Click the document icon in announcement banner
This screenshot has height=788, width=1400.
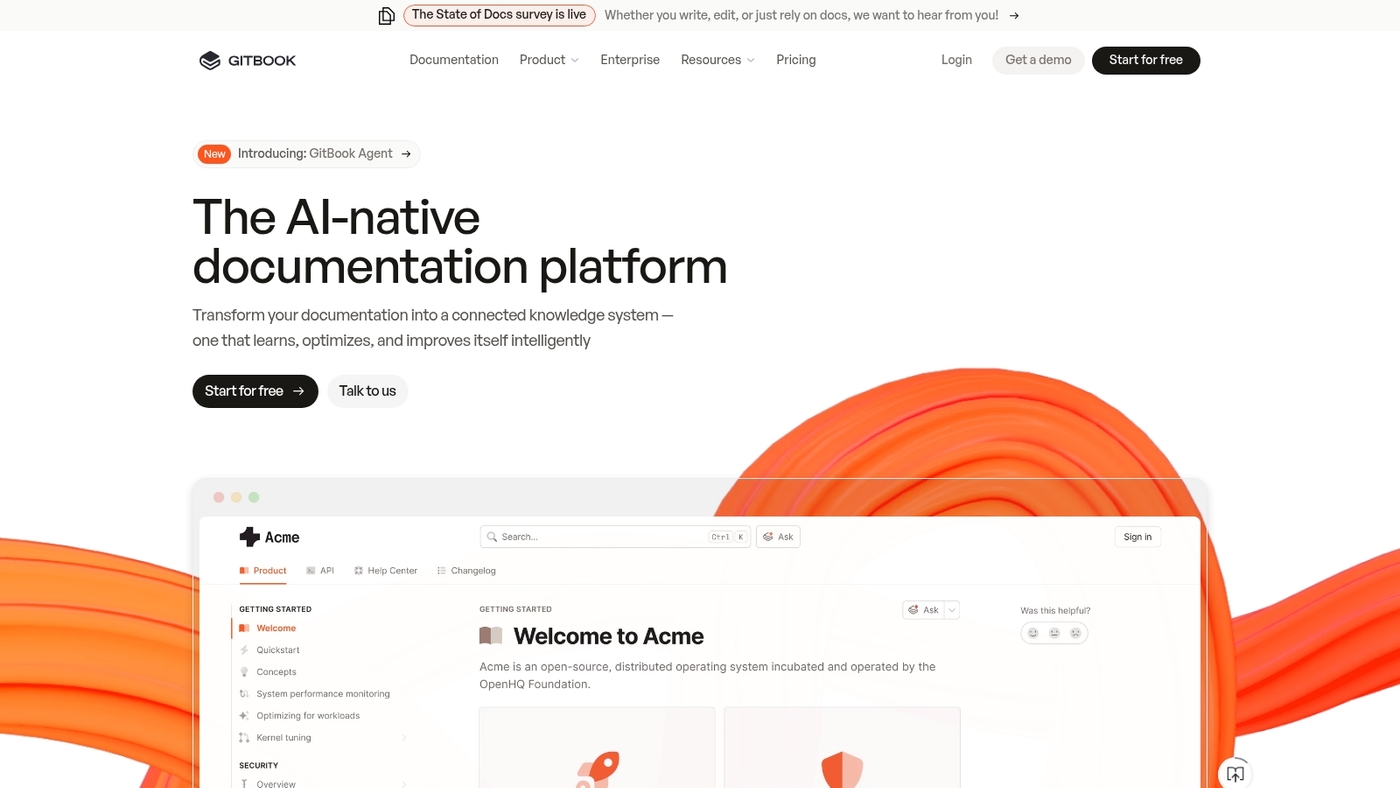tap(386, 15)
